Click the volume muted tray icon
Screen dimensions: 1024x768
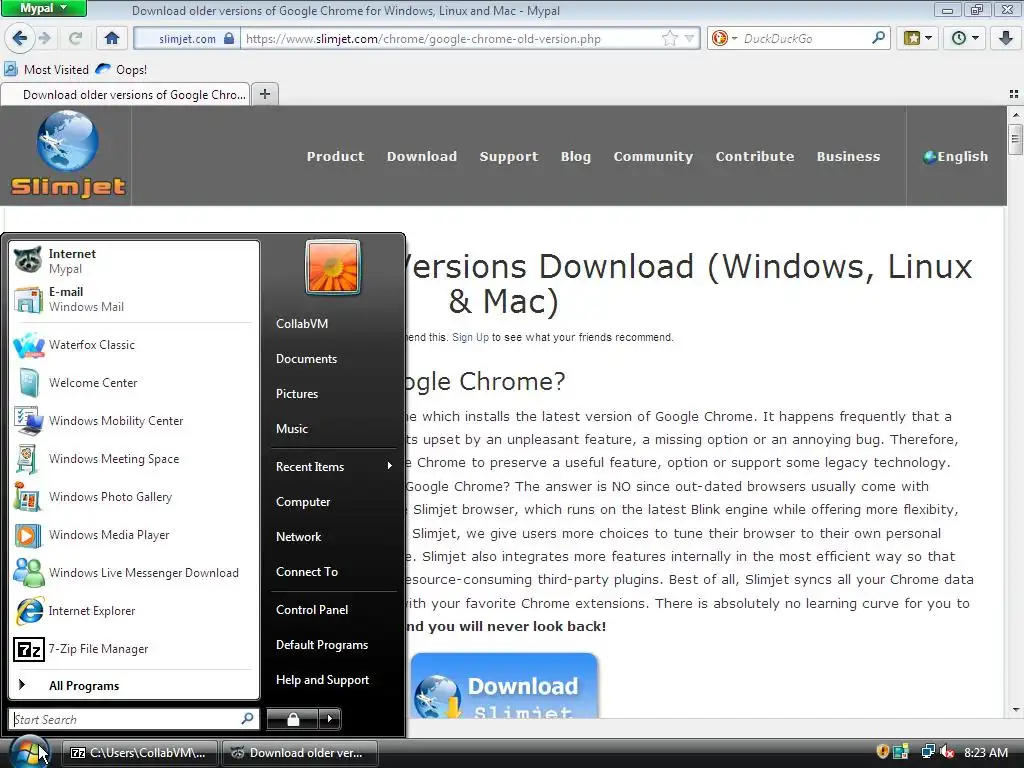(946, 752)
